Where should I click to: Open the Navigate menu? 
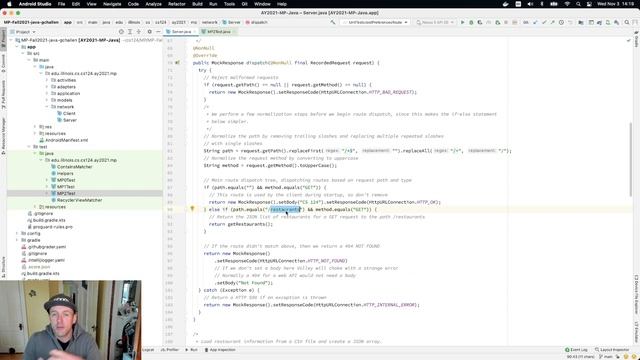(112, 4)
